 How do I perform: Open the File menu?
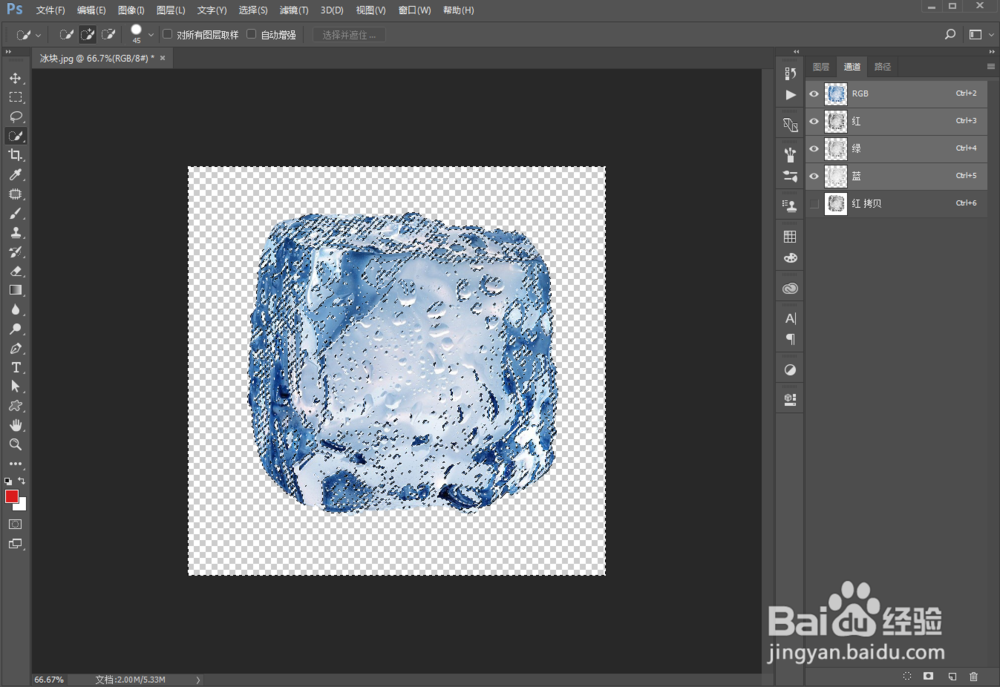pyautogui.click(x=50, y=10)
